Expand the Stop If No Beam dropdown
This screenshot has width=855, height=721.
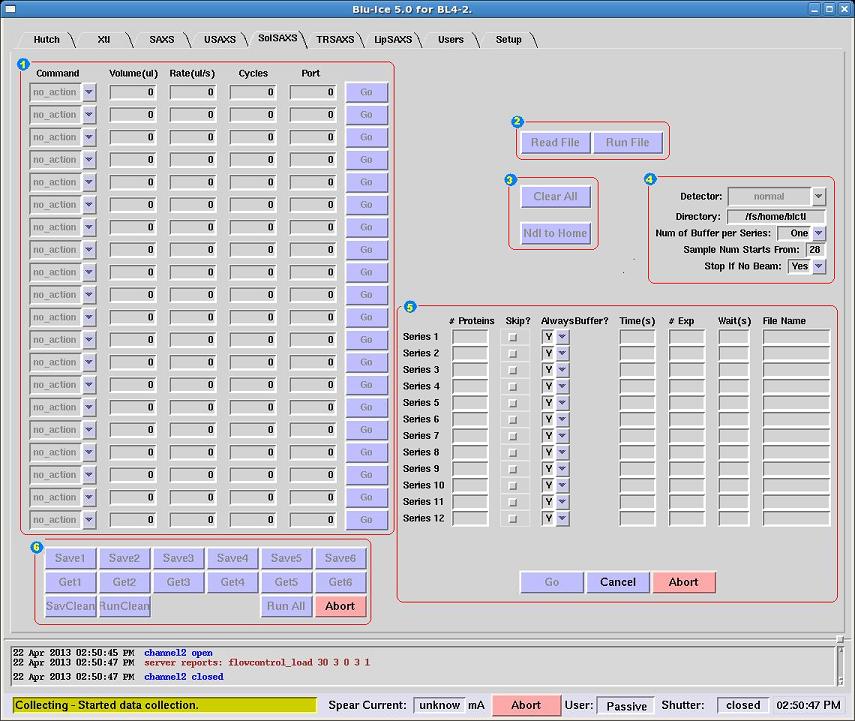[818, 267]
